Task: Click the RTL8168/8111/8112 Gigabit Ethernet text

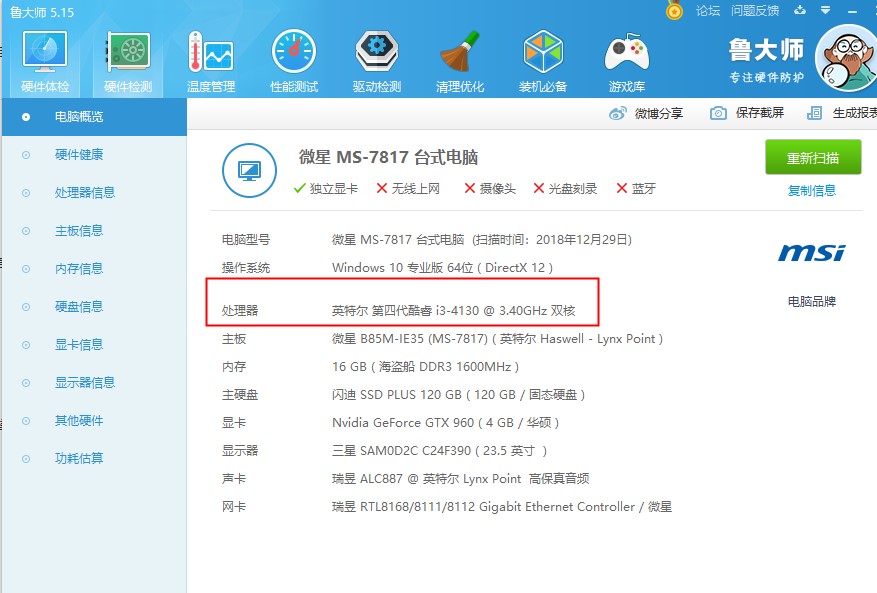Action: pos(502,507)
